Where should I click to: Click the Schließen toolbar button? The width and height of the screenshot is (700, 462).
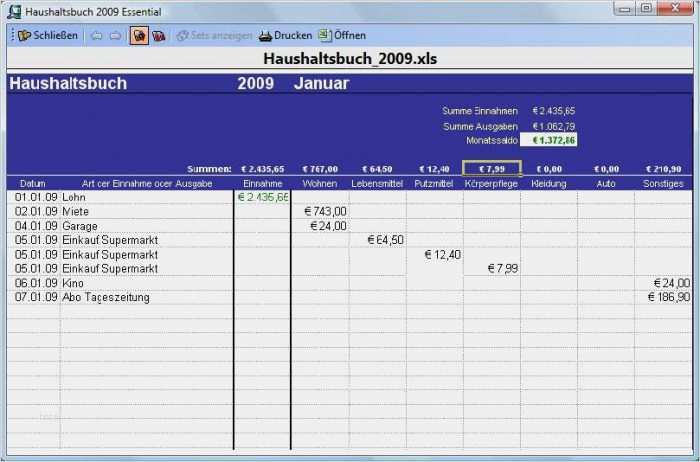[48, 35]
